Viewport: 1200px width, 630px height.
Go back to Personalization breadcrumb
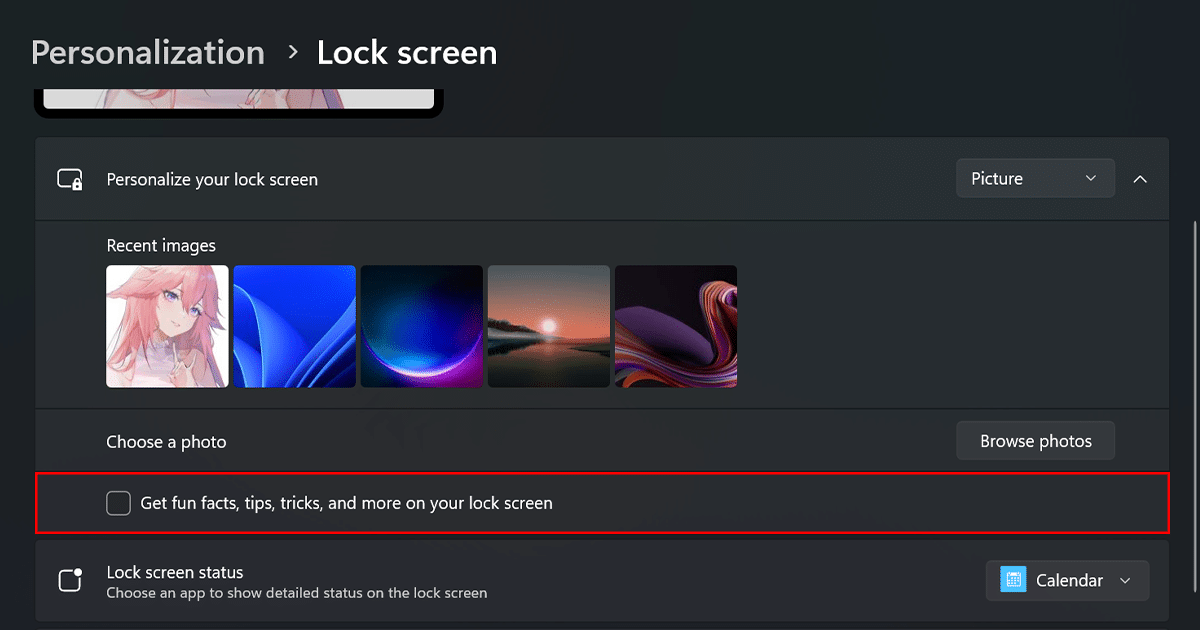(148, 52)
